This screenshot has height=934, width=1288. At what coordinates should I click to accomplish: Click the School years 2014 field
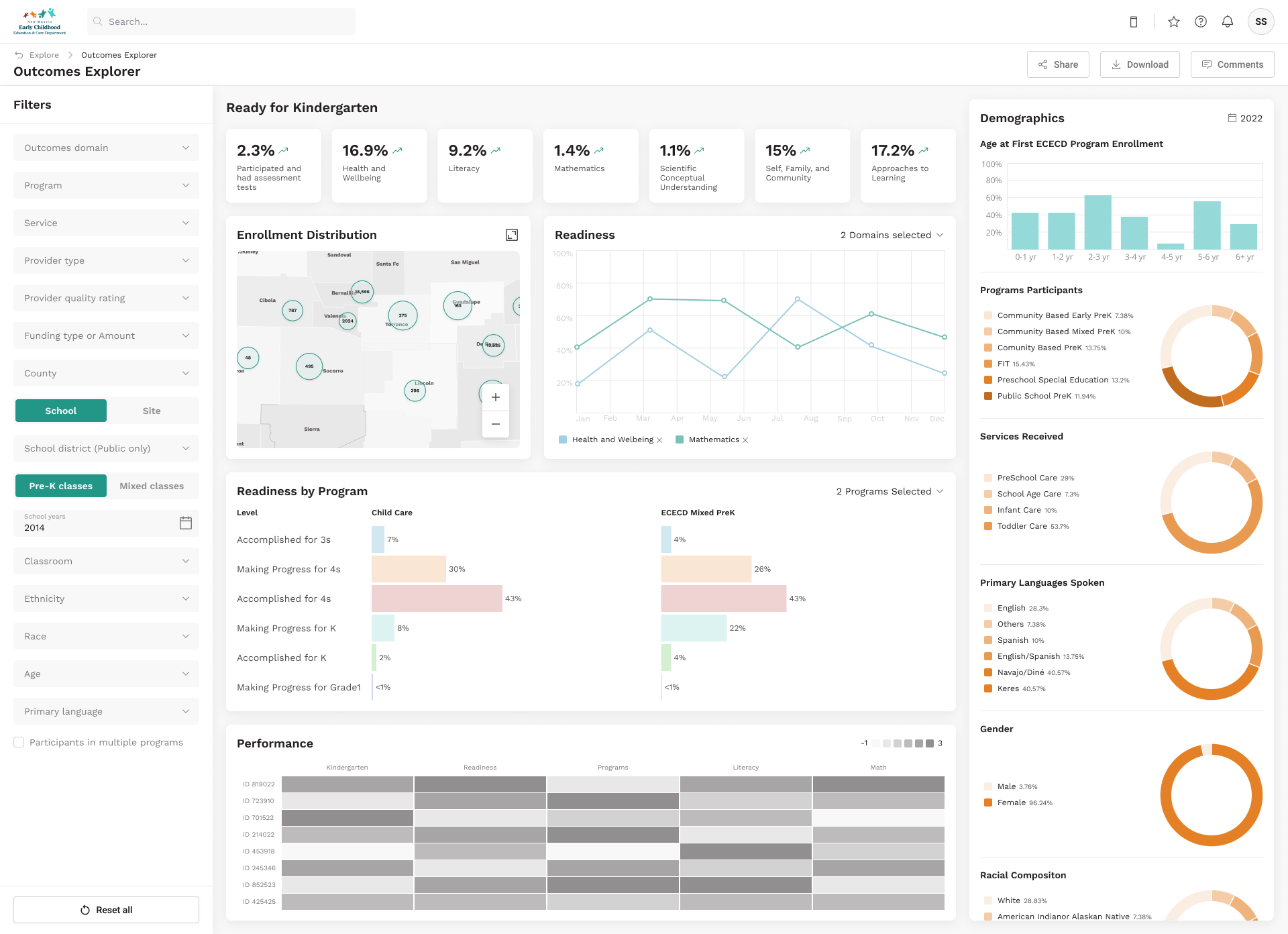(x=106, y=523)
